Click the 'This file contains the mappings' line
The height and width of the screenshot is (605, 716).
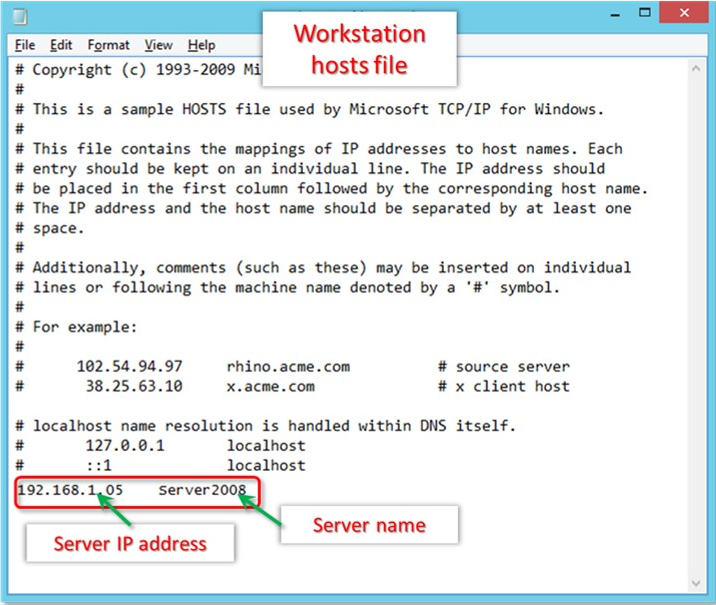pyautogui.click(x=319, y=149)
